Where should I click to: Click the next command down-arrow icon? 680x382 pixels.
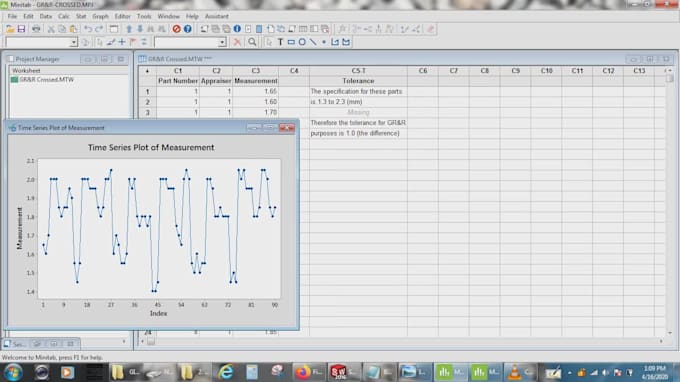pyautogui.click(x=140, y=29)
